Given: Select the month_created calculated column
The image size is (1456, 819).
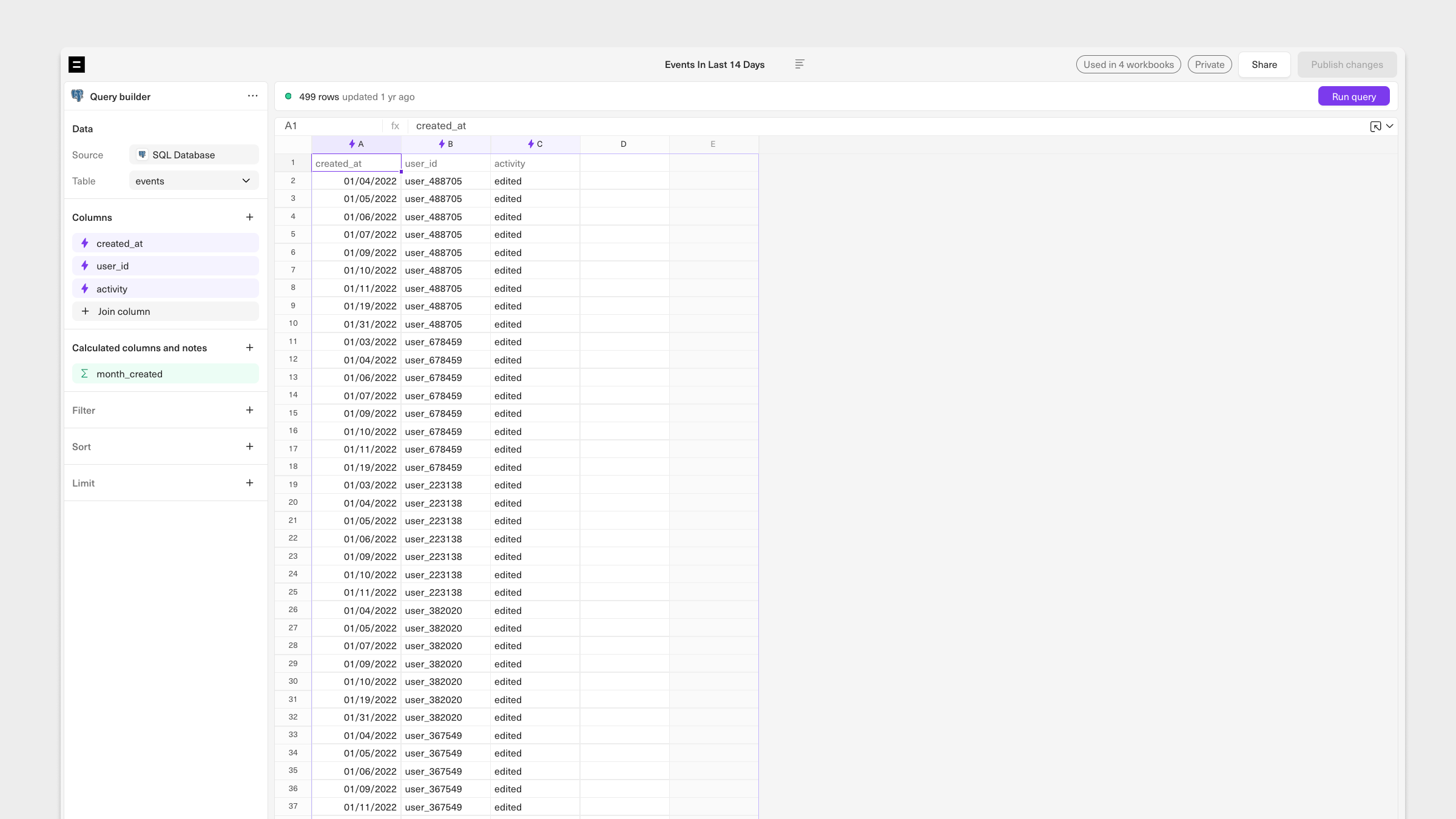Looking at the screenshot, I should 165,374.
